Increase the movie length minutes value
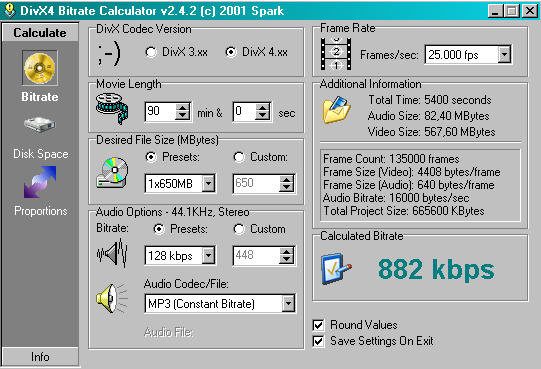Viewport: 541px width, 369px height. coord(183,107)
